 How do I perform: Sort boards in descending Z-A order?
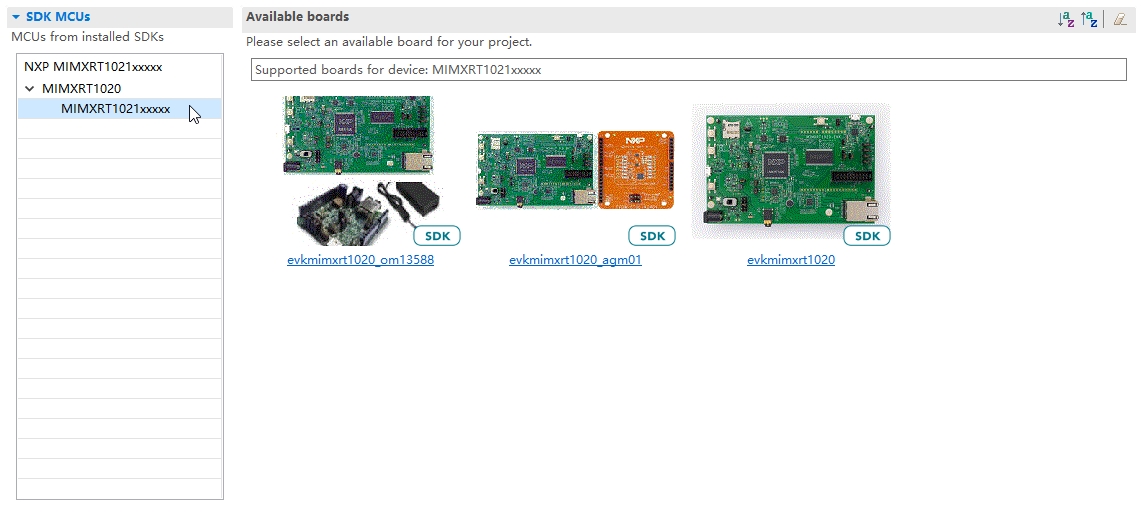tap(1089, 19)
